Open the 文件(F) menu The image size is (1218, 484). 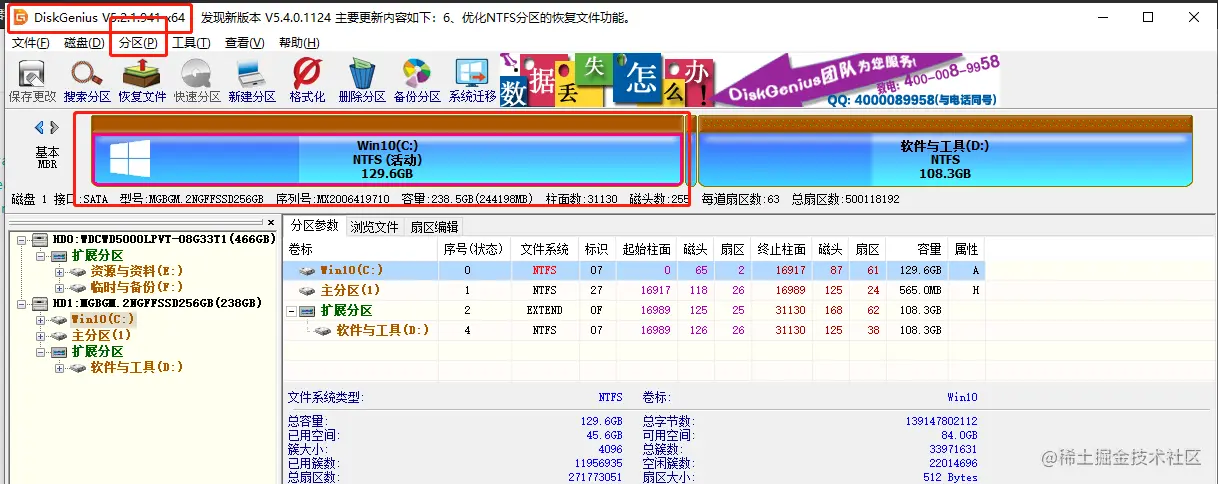click(31, 43)
